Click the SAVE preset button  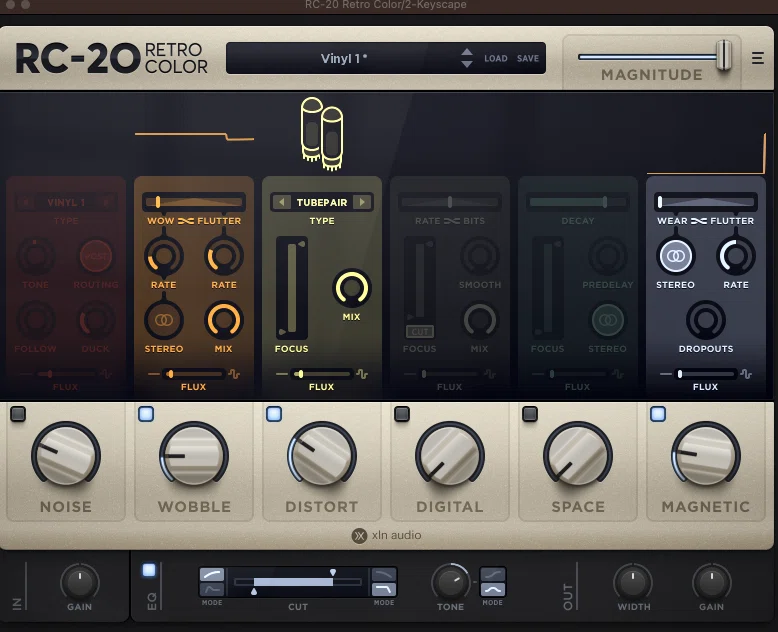pyautogui.click(x=527, y=59)
